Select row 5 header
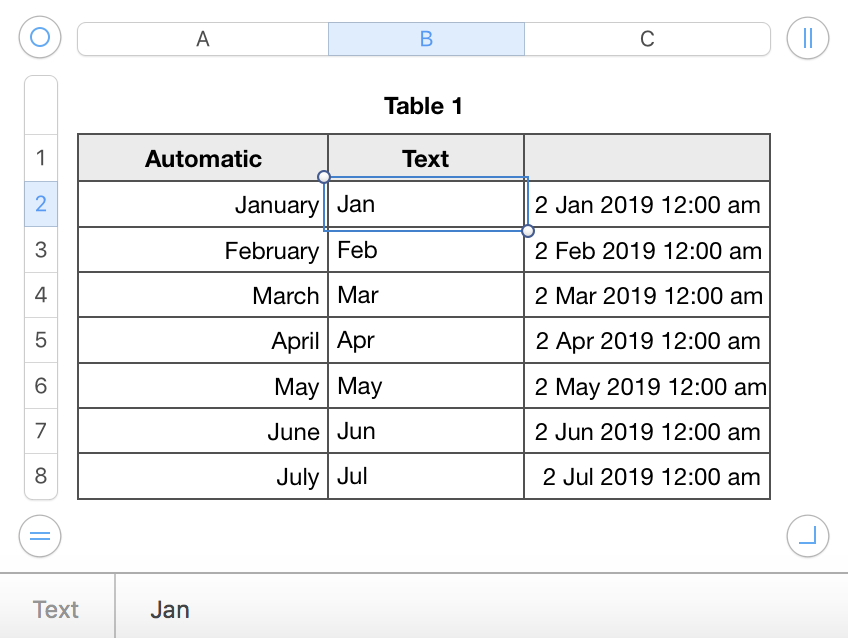 (x=41, y=340)
